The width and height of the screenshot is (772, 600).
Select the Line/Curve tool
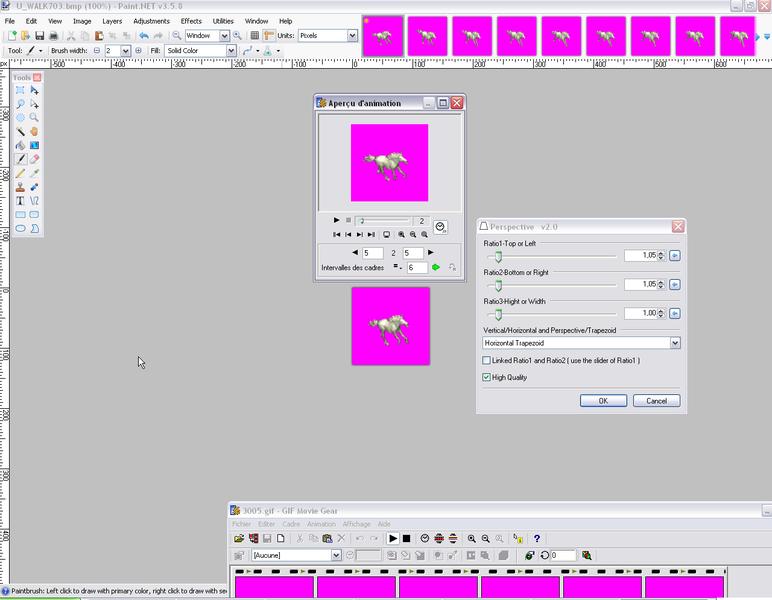click(x=34, y=201)
